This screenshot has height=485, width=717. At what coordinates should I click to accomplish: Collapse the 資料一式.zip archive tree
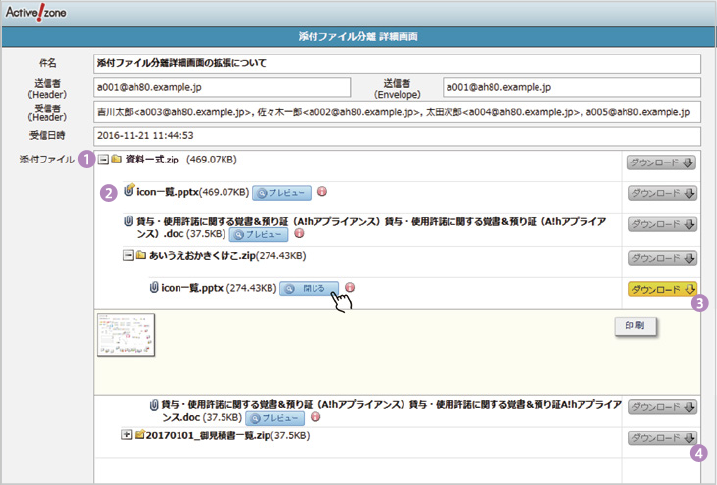click(x=102, y=159)
